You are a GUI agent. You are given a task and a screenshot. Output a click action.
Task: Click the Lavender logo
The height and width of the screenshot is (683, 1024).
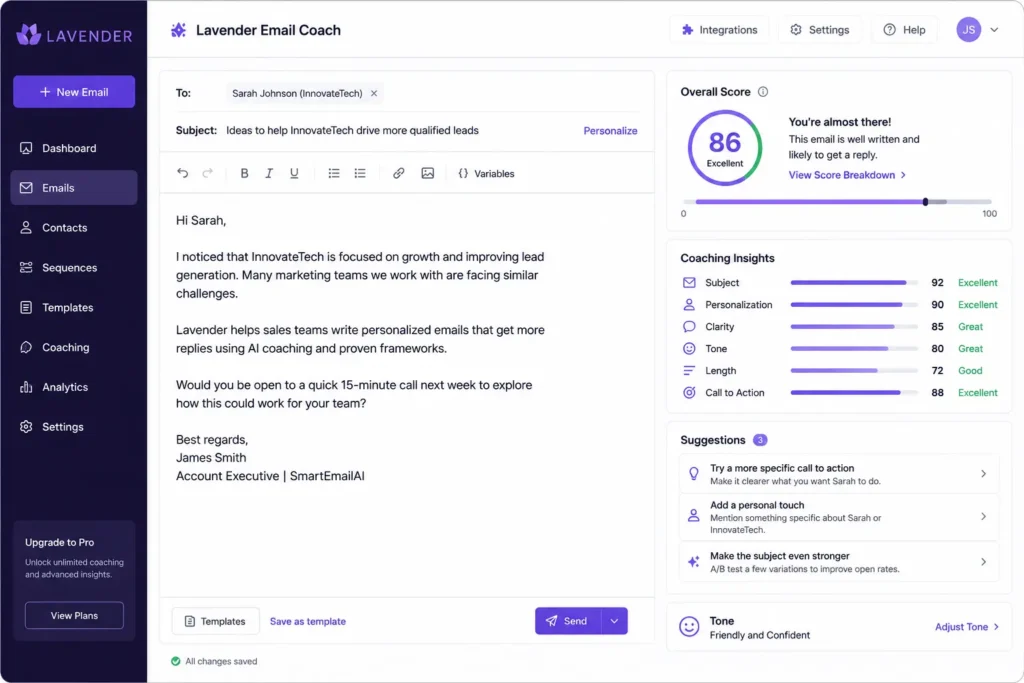coord(74,35)
